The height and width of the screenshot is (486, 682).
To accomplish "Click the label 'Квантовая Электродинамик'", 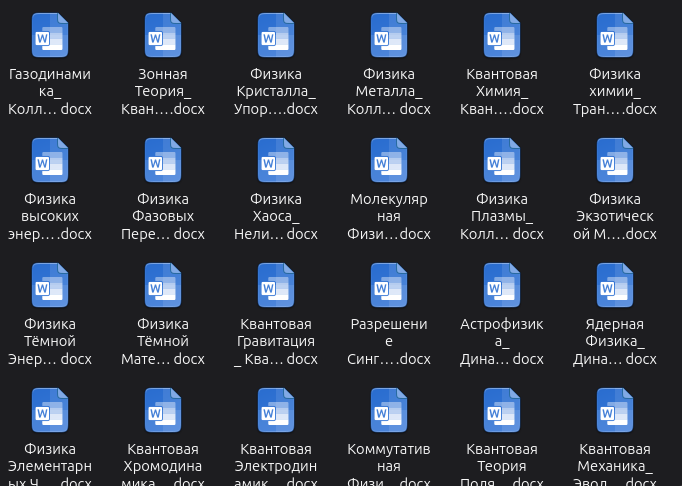I will pyautogui.click(x=276, y=464).
